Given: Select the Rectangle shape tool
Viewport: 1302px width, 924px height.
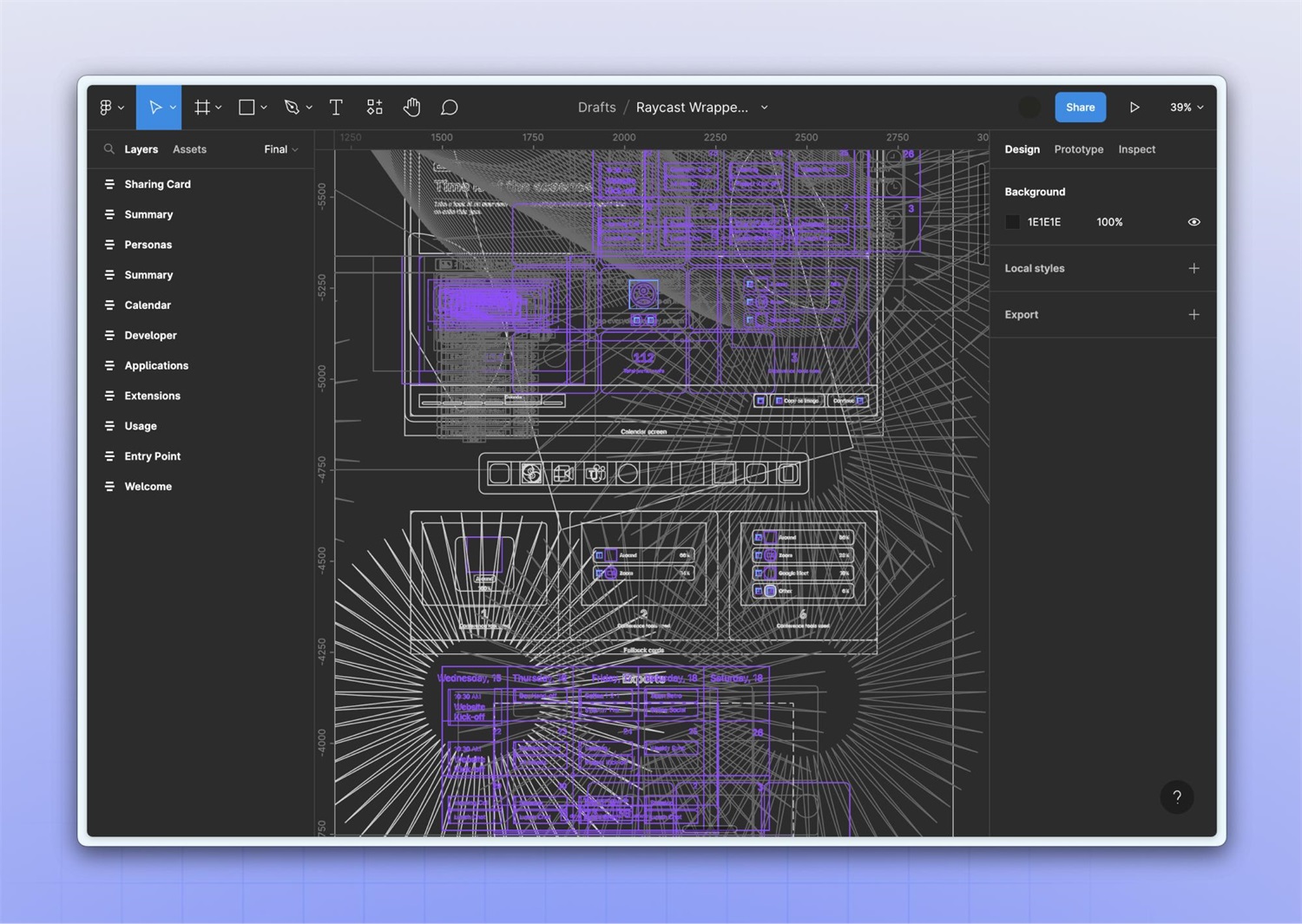Looking at the screenshot, I should click(x=247, y=108).
